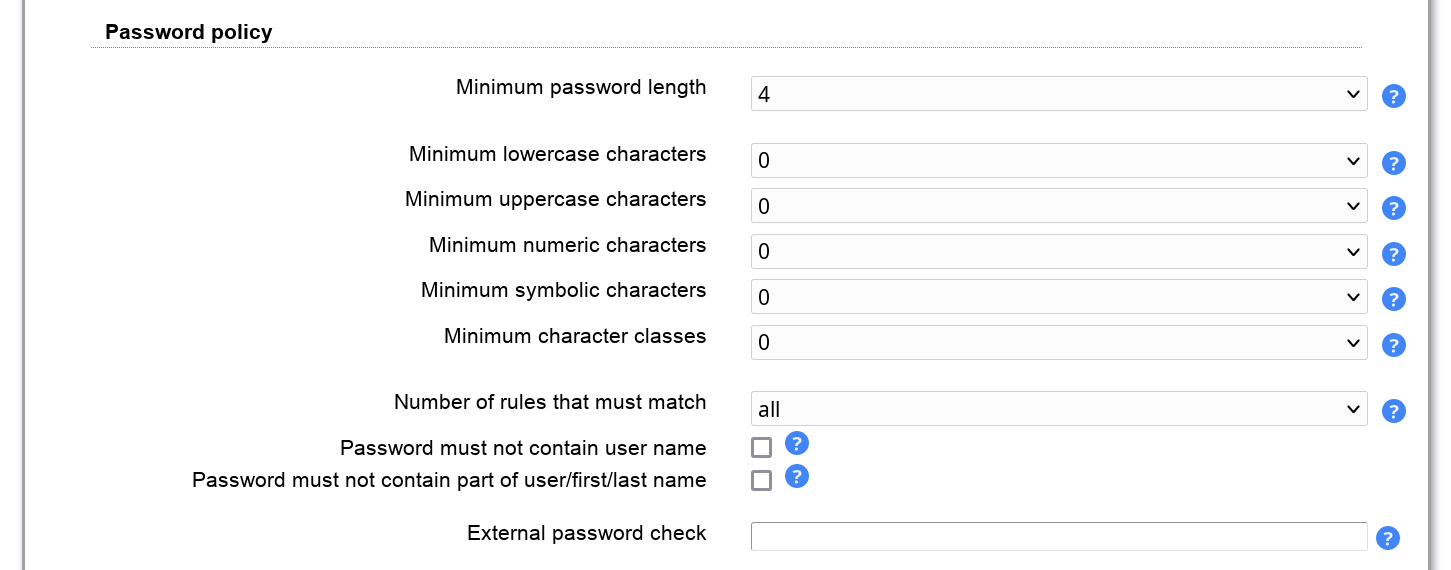
Task: Open help for Minimum lowercase characters
Action: (x=1393, y=163)
